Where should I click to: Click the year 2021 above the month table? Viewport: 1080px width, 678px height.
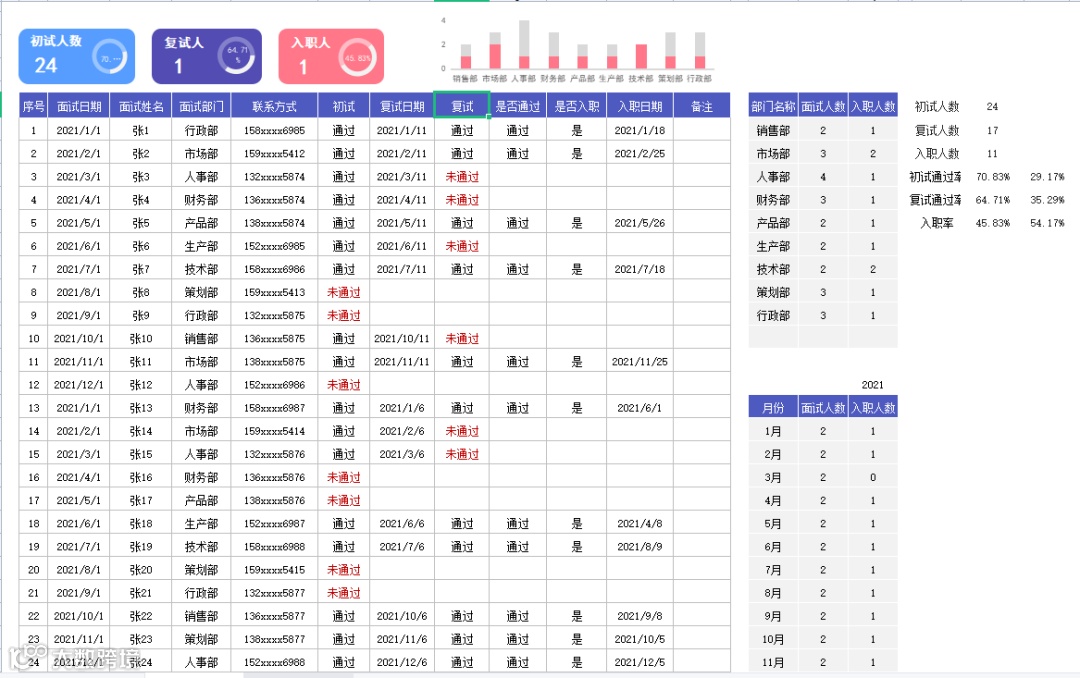872,384
